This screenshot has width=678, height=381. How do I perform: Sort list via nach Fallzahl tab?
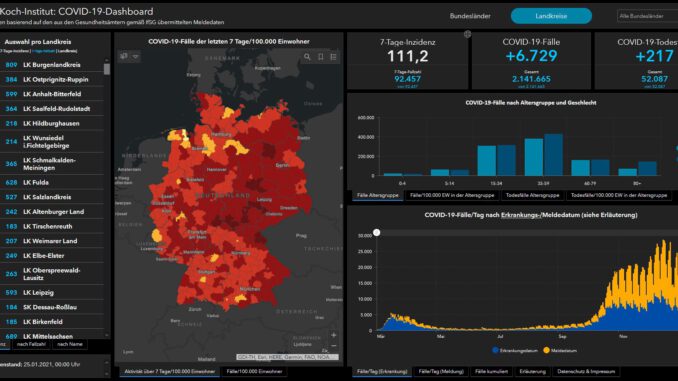click(x=31, y=345)
